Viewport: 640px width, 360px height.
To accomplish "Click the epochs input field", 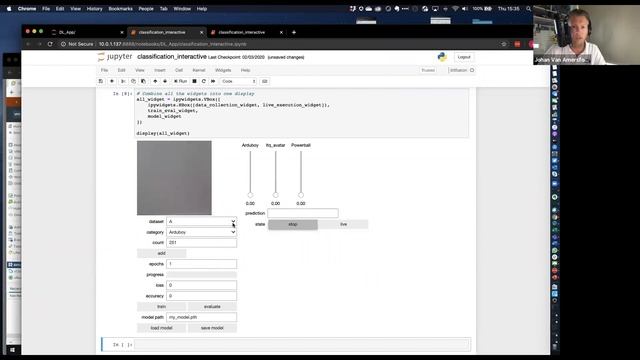I will (201, 264).
